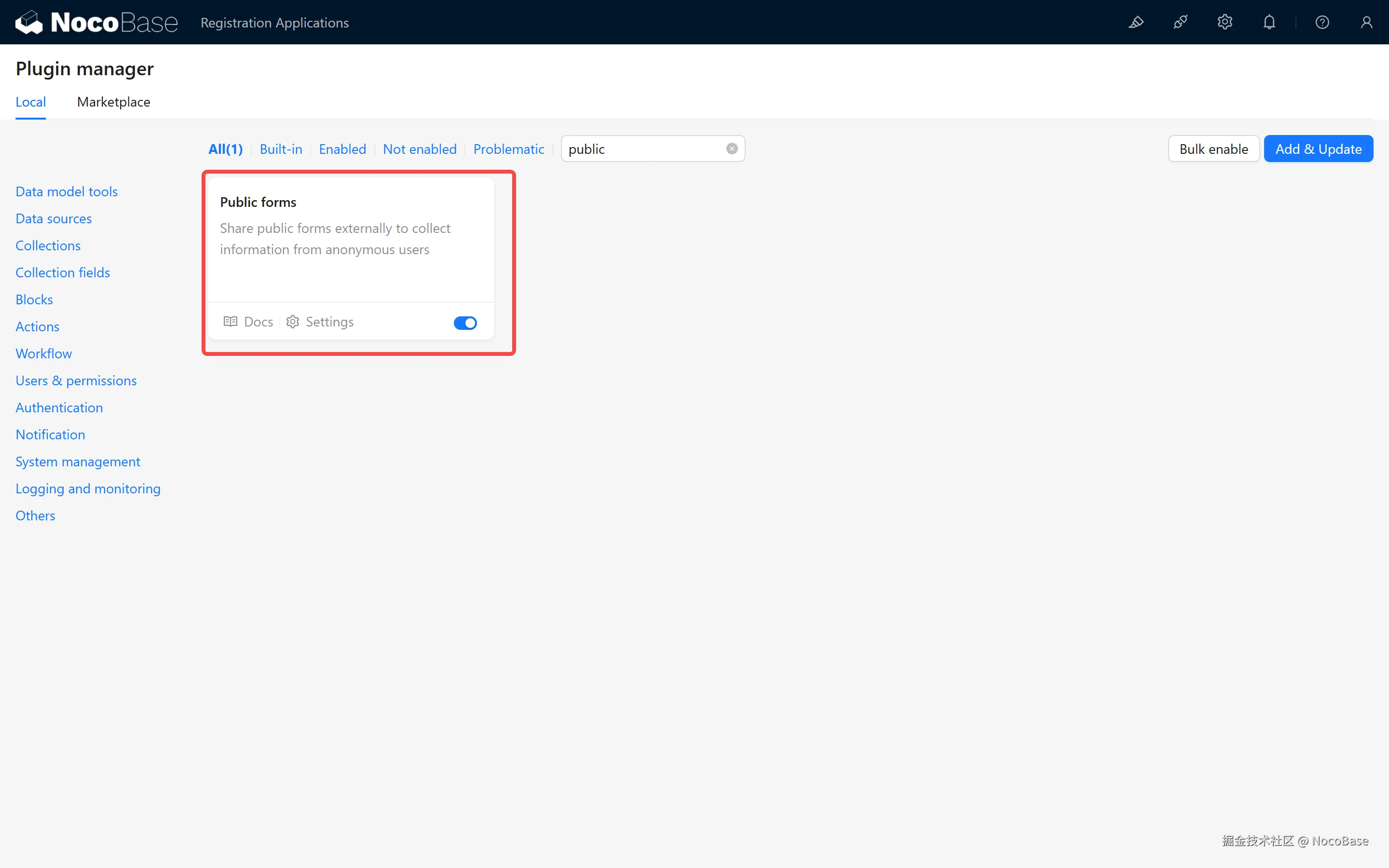The width and height of the screenshot is (1389, 868).
Task: Filter plugins by Enabled
Action: (x=342, y=149)
